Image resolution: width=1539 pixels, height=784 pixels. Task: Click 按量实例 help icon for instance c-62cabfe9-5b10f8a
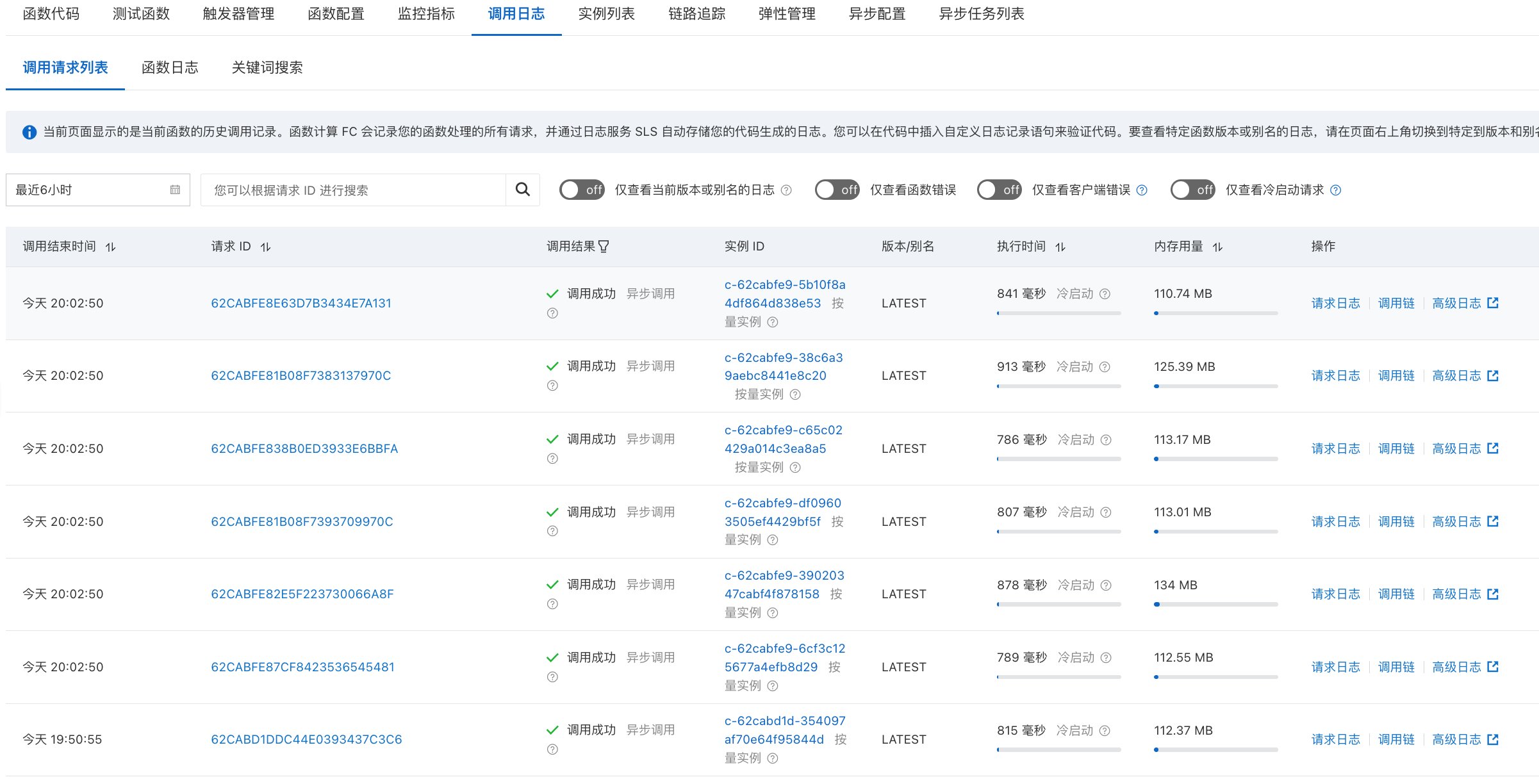coord(773,322)
